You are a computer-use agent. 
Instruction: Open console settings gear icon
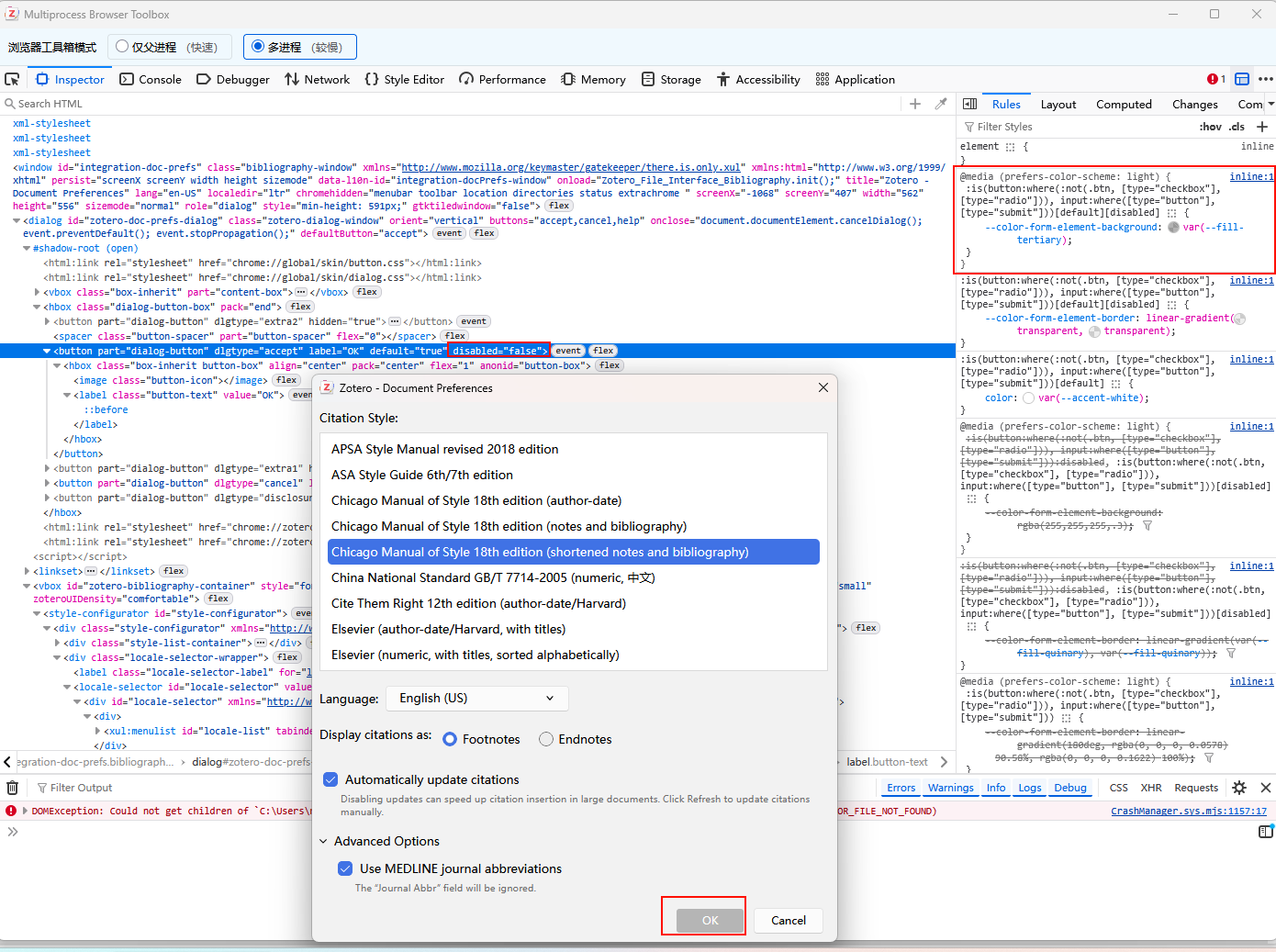pos(1239,788)
